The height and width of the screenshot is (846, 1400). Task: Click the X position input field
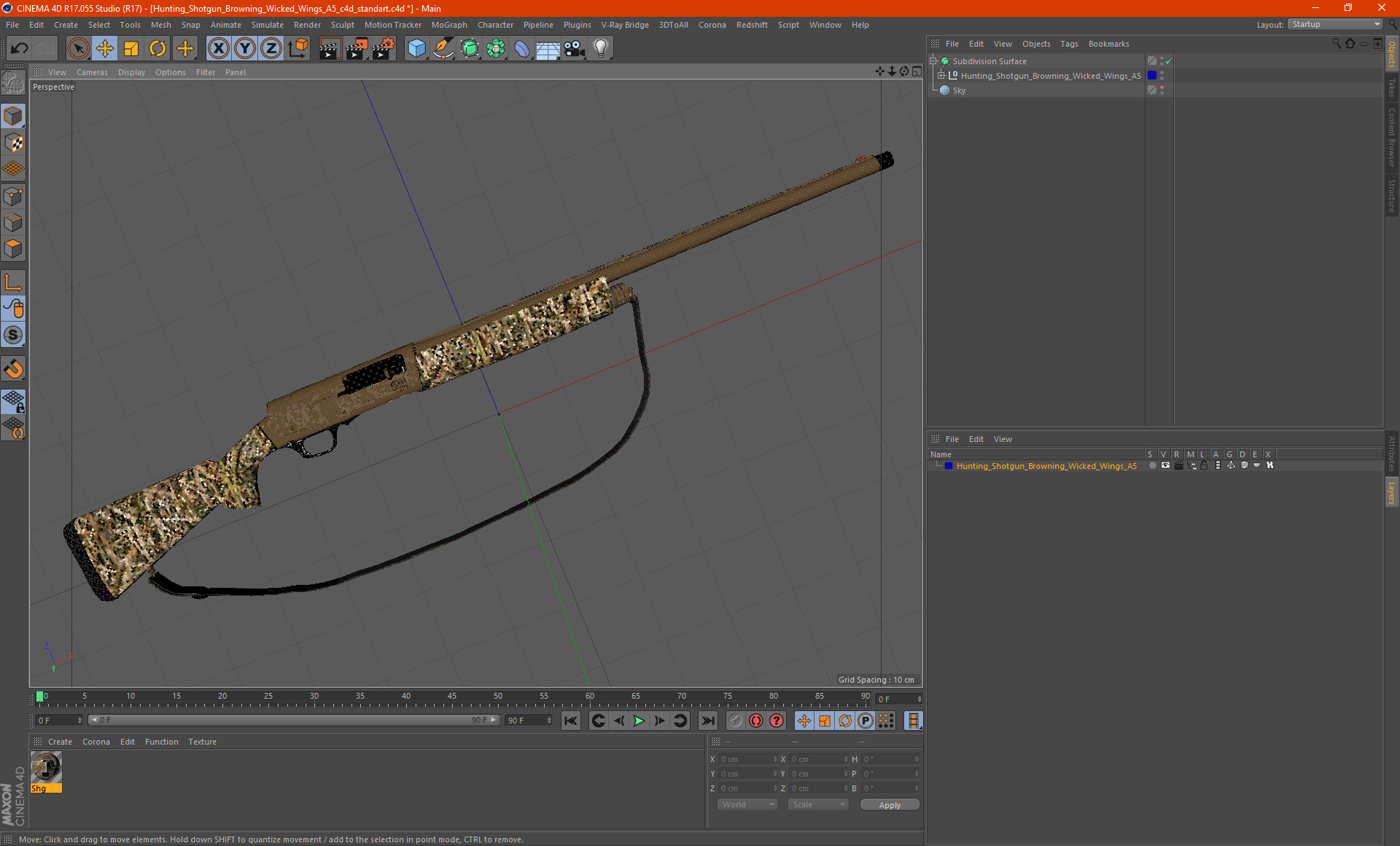[x=747, y=759]
